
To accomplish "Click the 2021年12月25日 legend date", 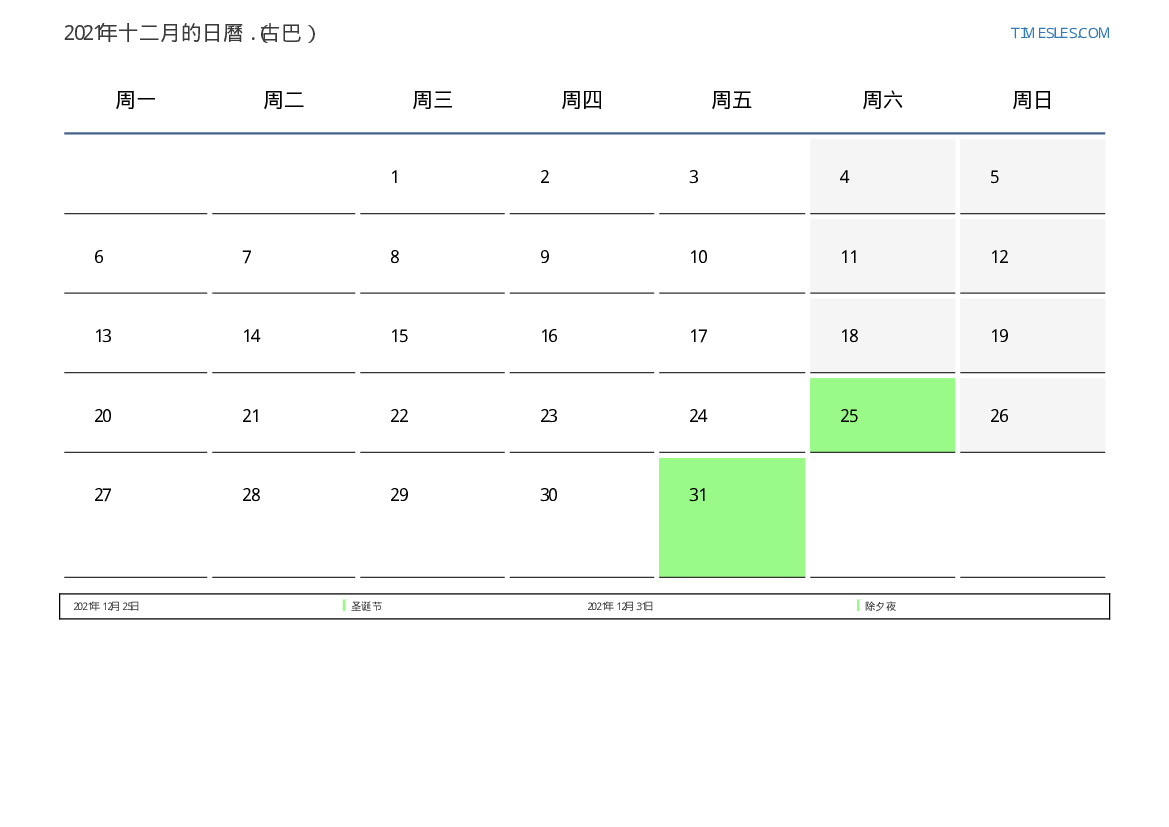I will (106, 606).
